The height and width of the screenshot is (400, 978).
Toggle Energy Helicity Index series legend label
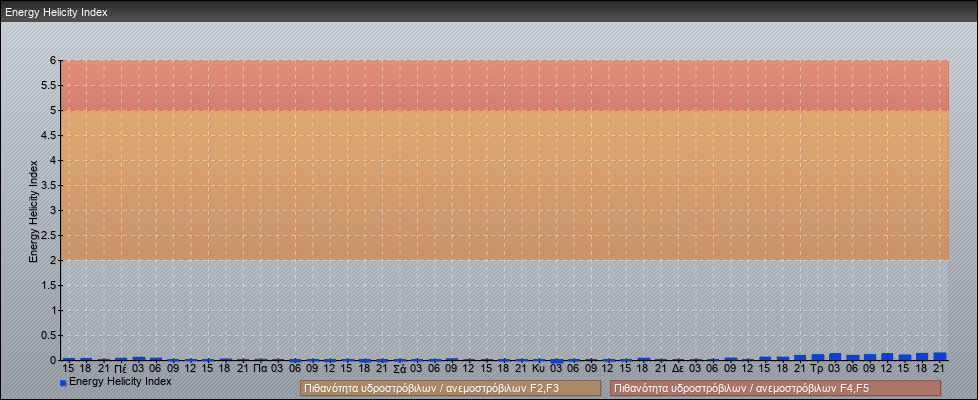[120, 381]
